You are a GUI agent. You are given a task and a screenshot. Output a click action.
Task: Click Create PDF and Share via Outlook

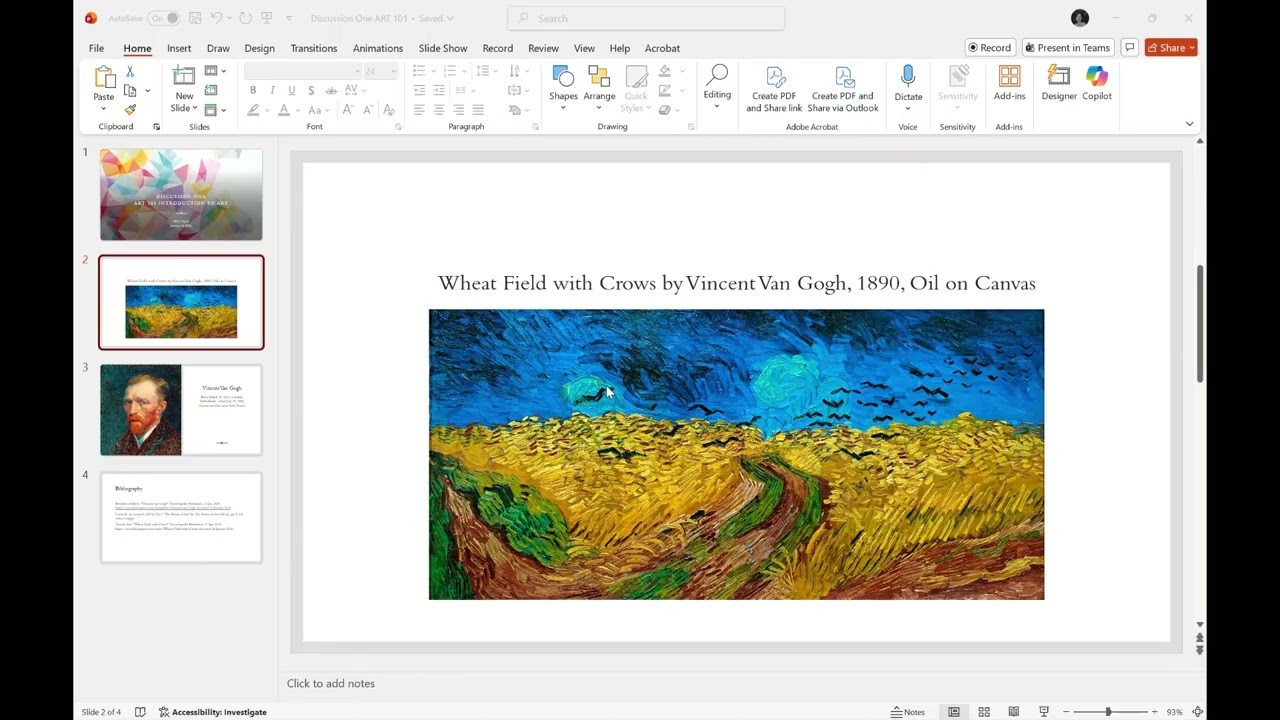[x=843, y=90]
